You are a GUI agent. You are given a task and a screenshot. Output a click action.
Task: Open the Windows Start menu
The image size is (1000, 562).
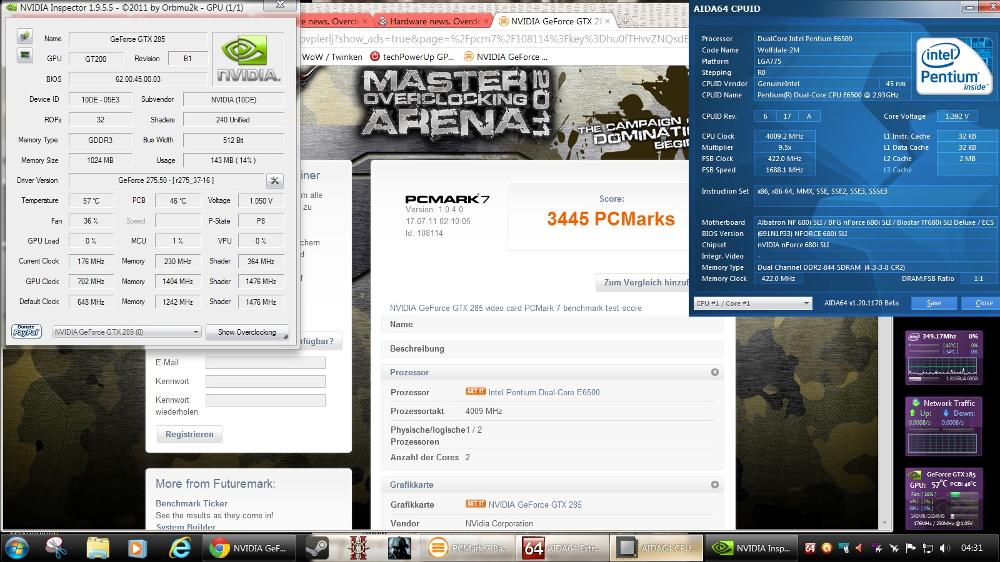point(16,548)
